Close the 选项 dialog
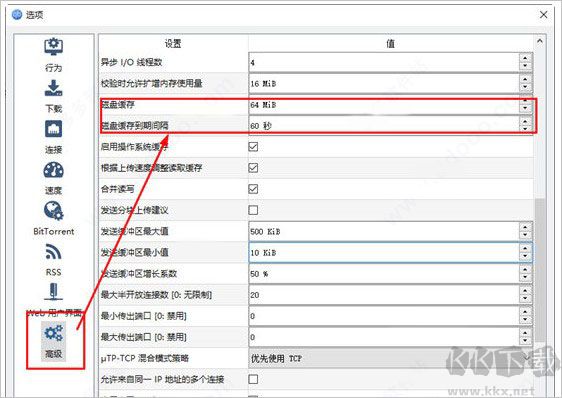Viewport: 562px width, 398px height. coord(543,15)
